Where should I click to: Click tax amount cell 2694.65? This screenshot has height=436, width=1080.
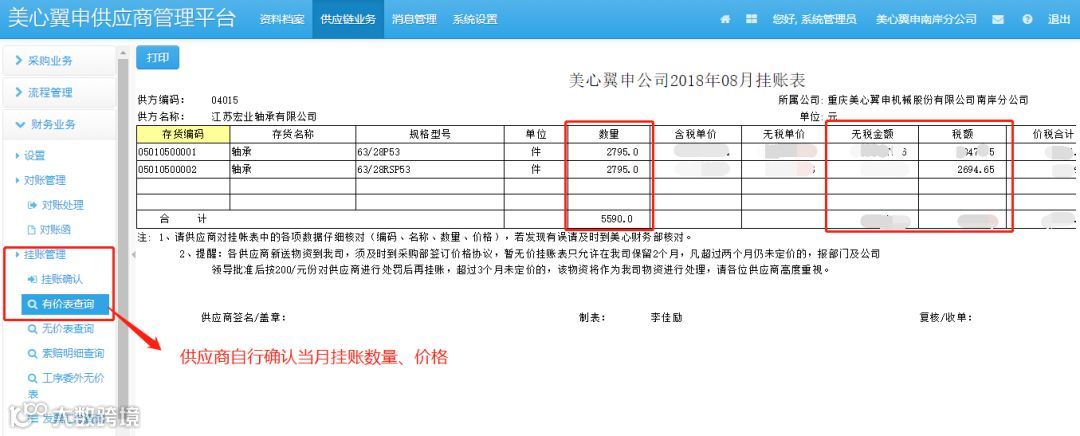[975, 169]
